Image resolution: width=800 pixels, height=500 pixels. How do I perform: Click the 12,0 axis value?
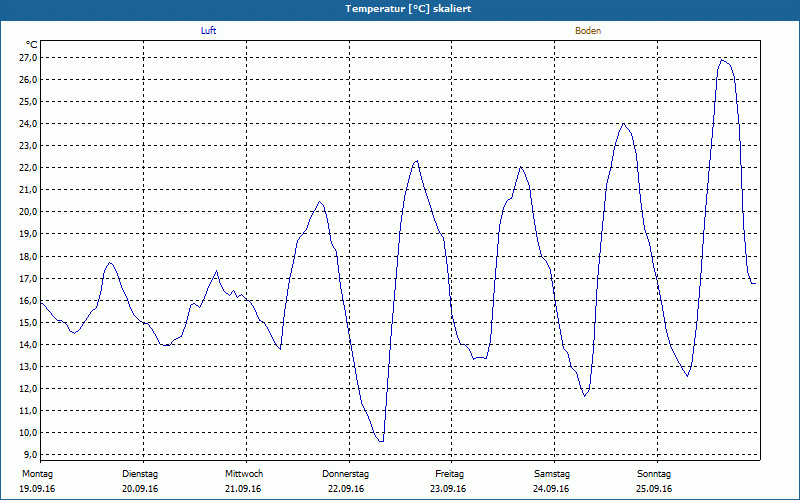click(x=28, y=388)
